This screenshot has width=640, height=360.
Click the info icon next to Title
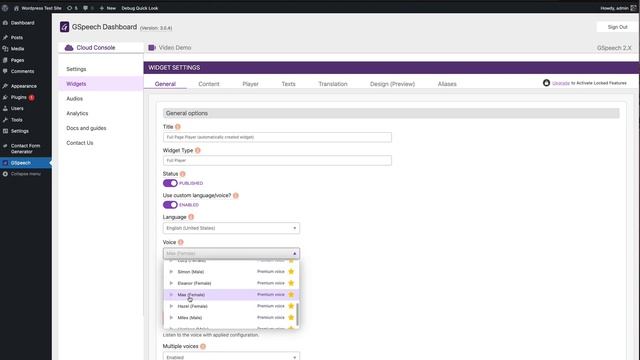[x=178, y=127]
